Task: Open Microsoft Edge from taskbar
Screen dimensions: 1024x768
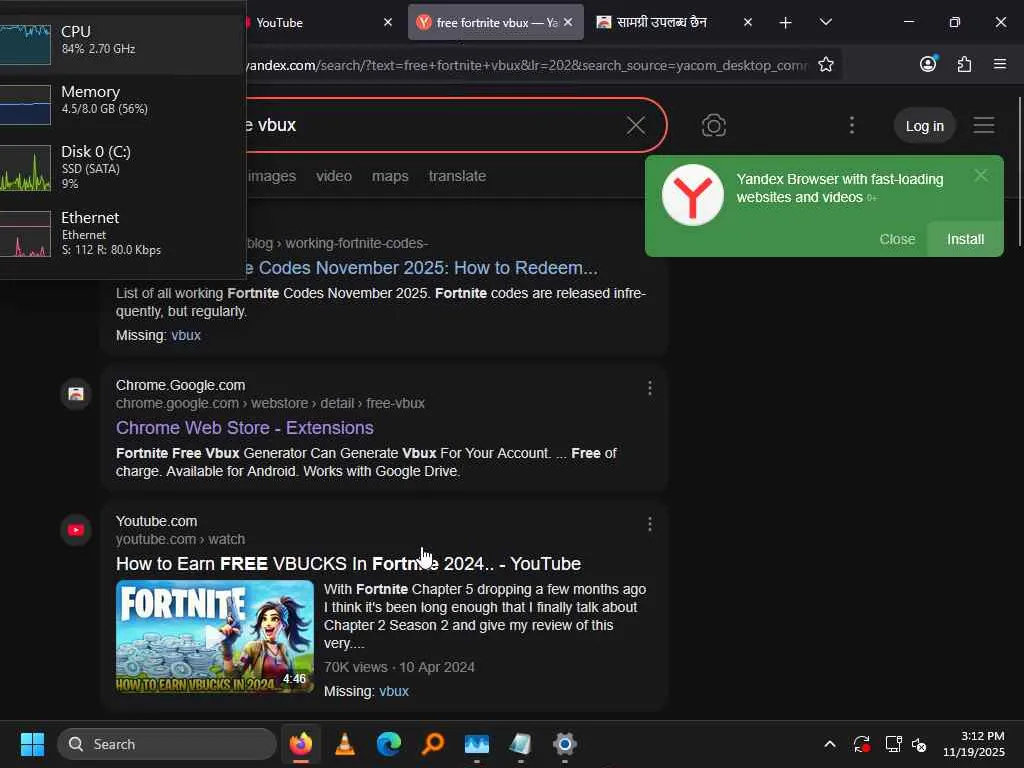Action: tap(389, 744)
